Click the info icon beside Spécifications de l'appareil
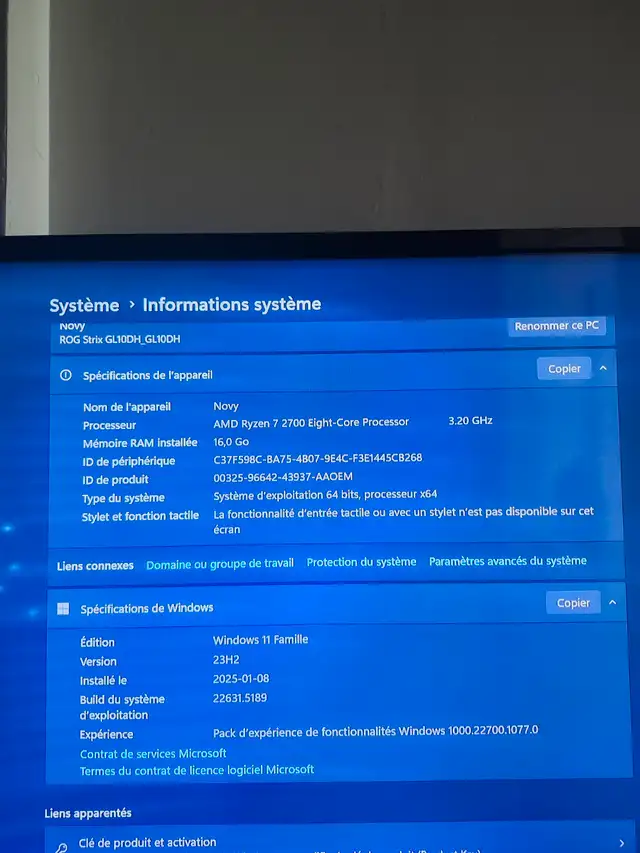The height and width of the screenshot is (853, 640). click(x=66, y=375)
